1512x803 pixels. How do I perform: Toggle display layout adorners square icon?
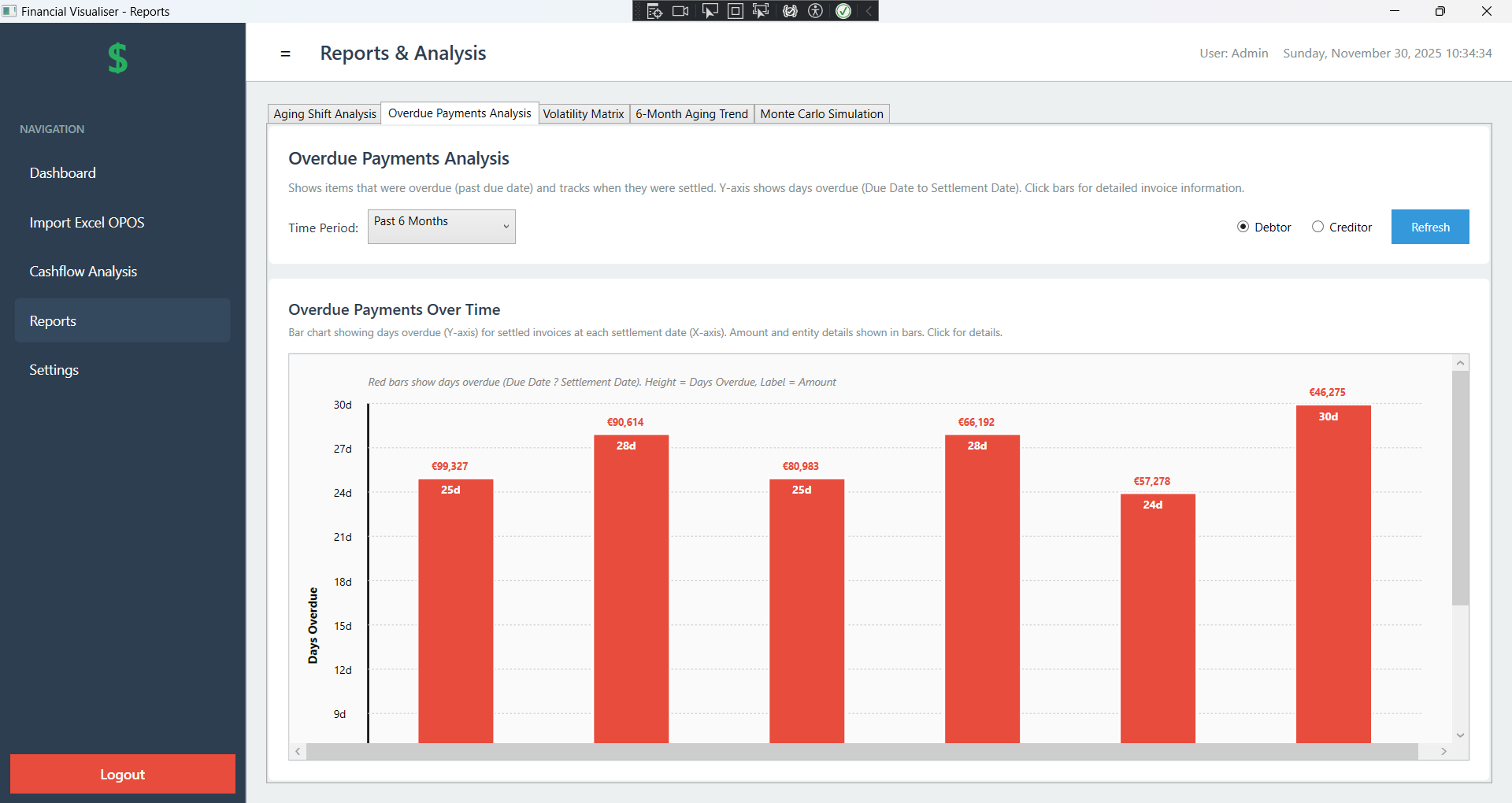click(x=735, y=11)
